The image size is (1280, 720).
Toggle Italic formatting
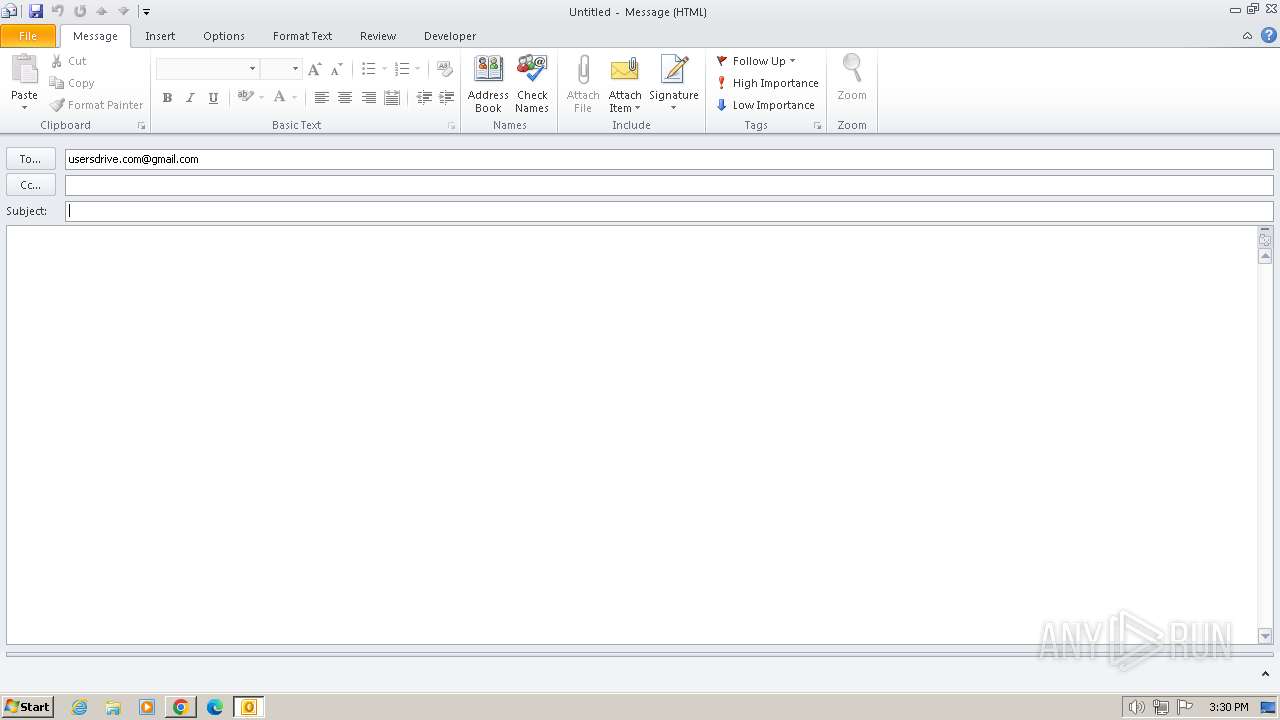pyautogui.click(x=190, y=98)
